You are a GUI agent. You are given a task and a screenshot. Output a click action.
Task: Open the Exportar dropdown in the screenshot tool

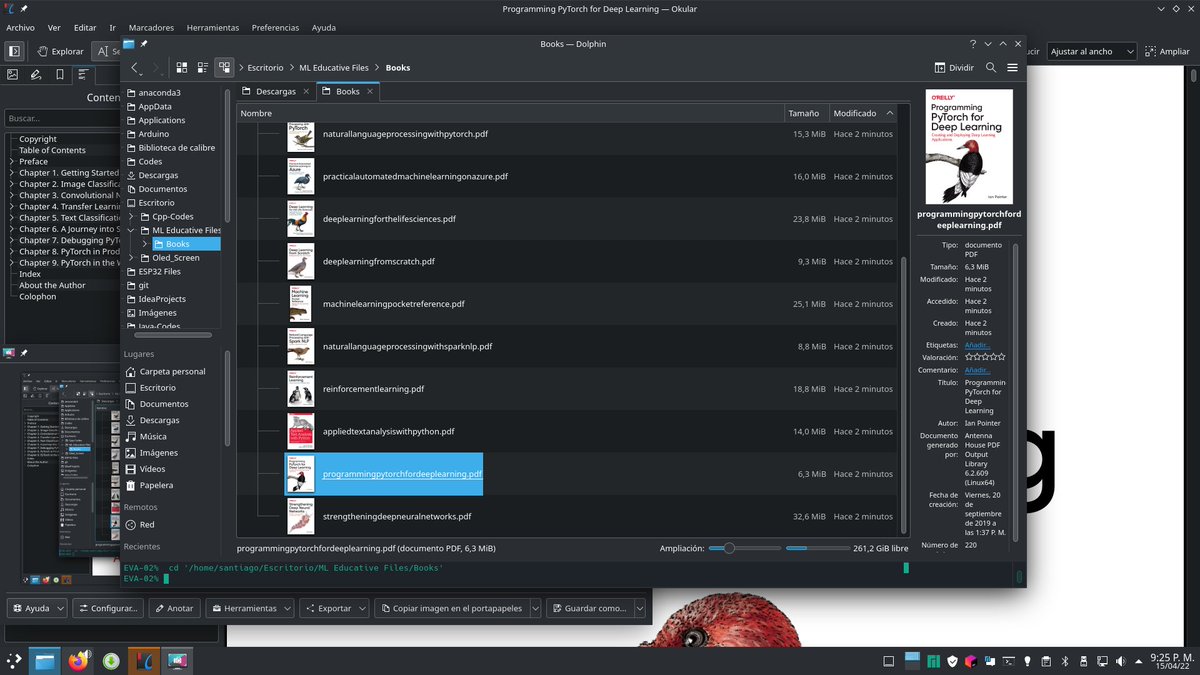click(x=334, y=608)
